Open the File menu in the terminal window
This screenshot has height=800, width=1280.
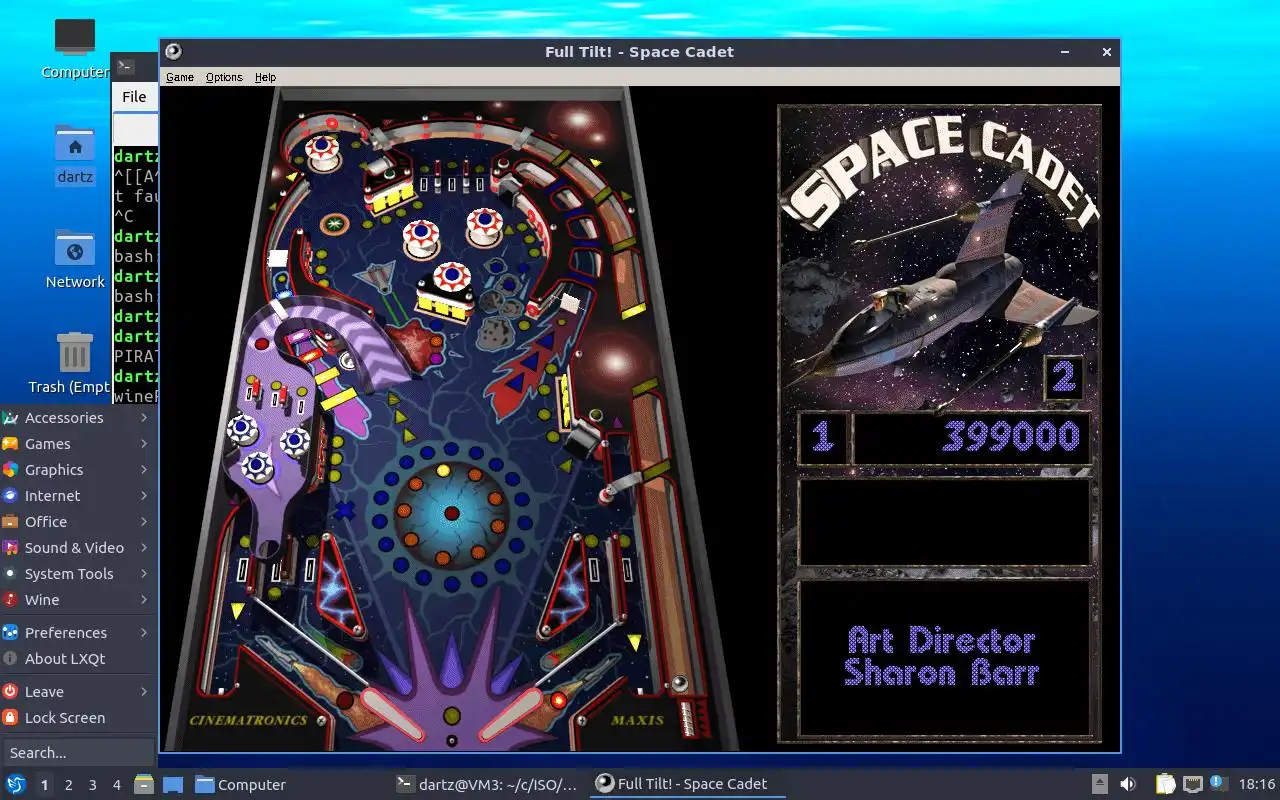(x=134, y=97)
